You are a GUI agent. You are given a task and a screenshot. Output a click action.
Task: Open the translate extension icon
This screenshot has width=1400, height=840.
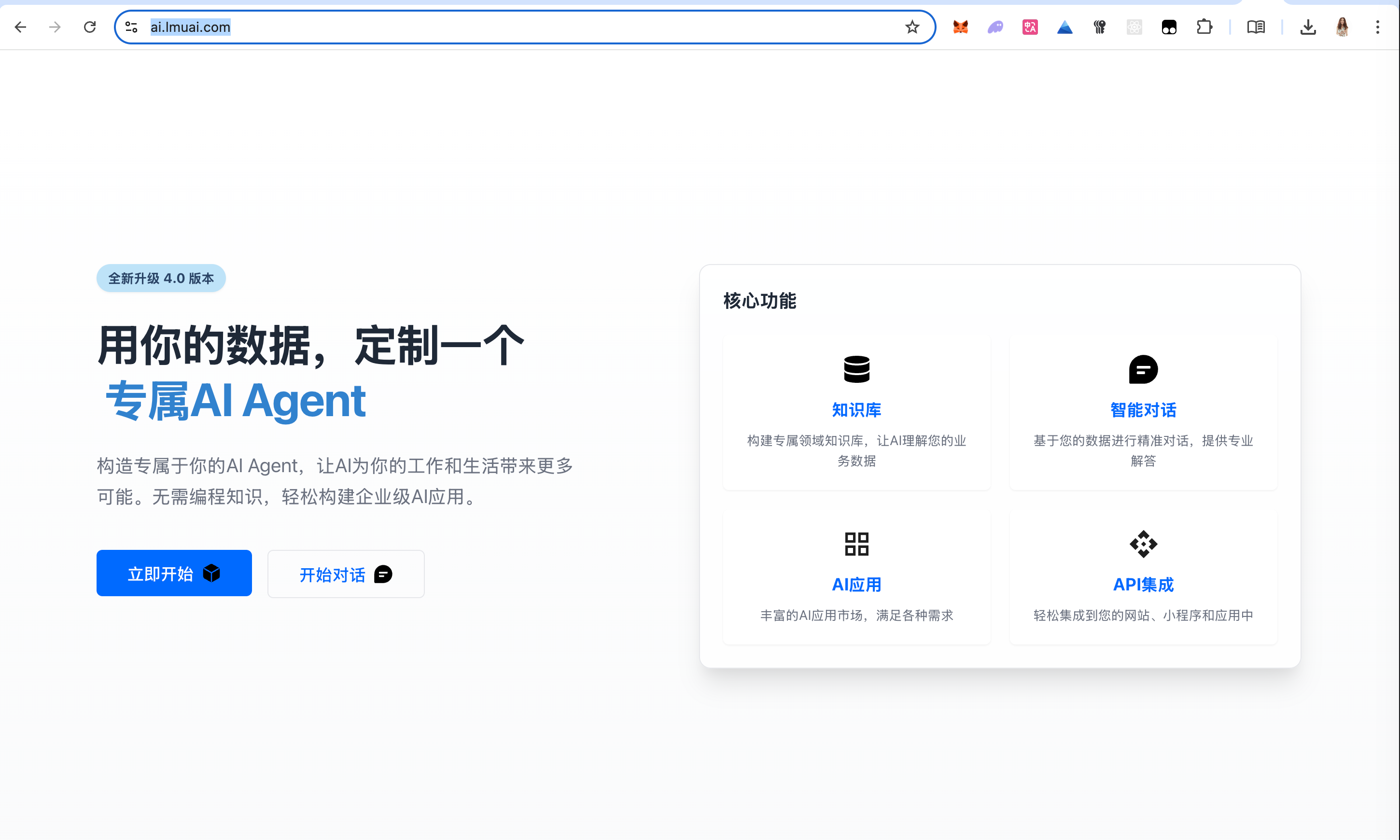(x=1030, y=27)
